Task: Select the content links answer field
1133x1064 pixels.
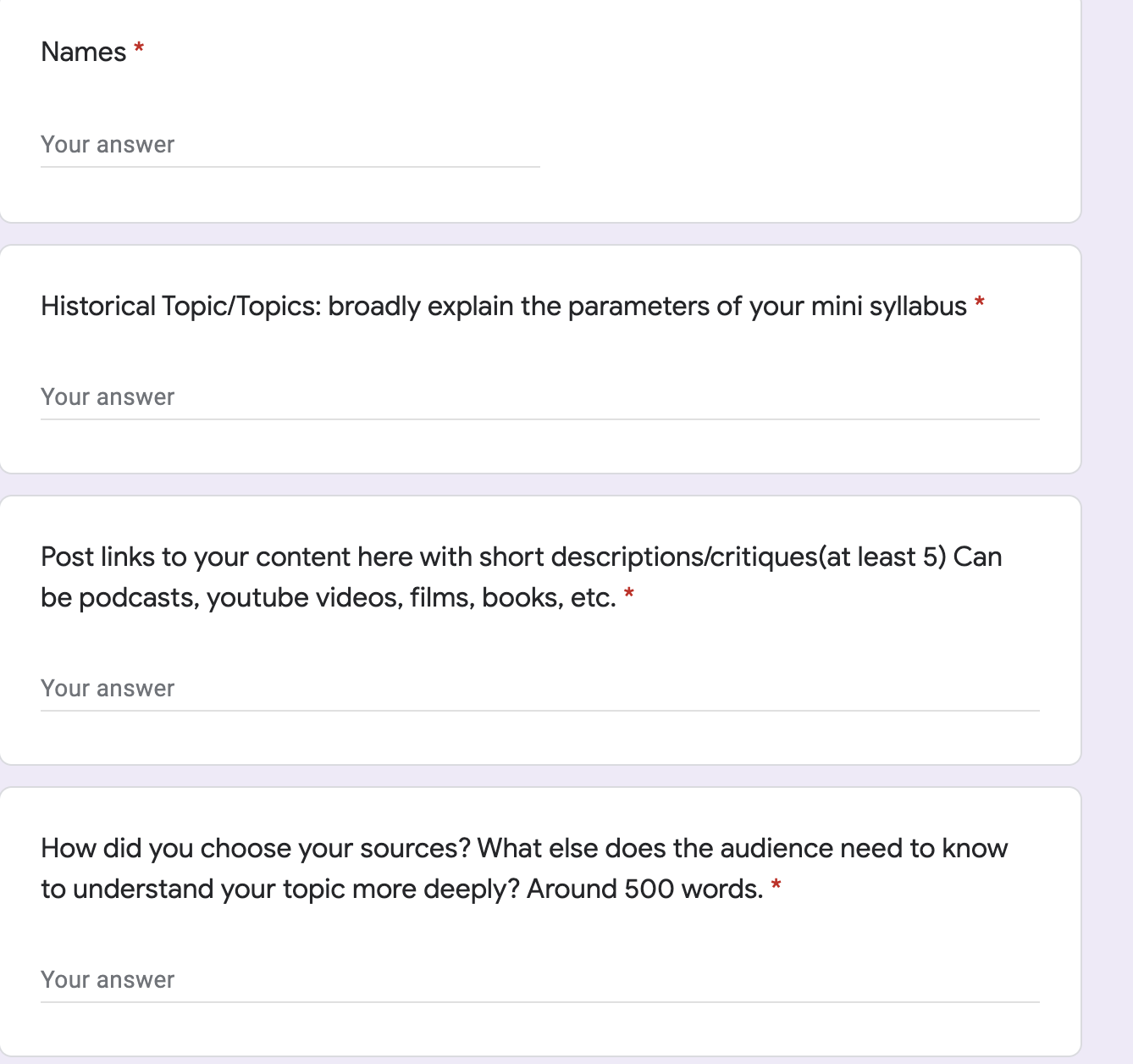Action: point(539,689)
